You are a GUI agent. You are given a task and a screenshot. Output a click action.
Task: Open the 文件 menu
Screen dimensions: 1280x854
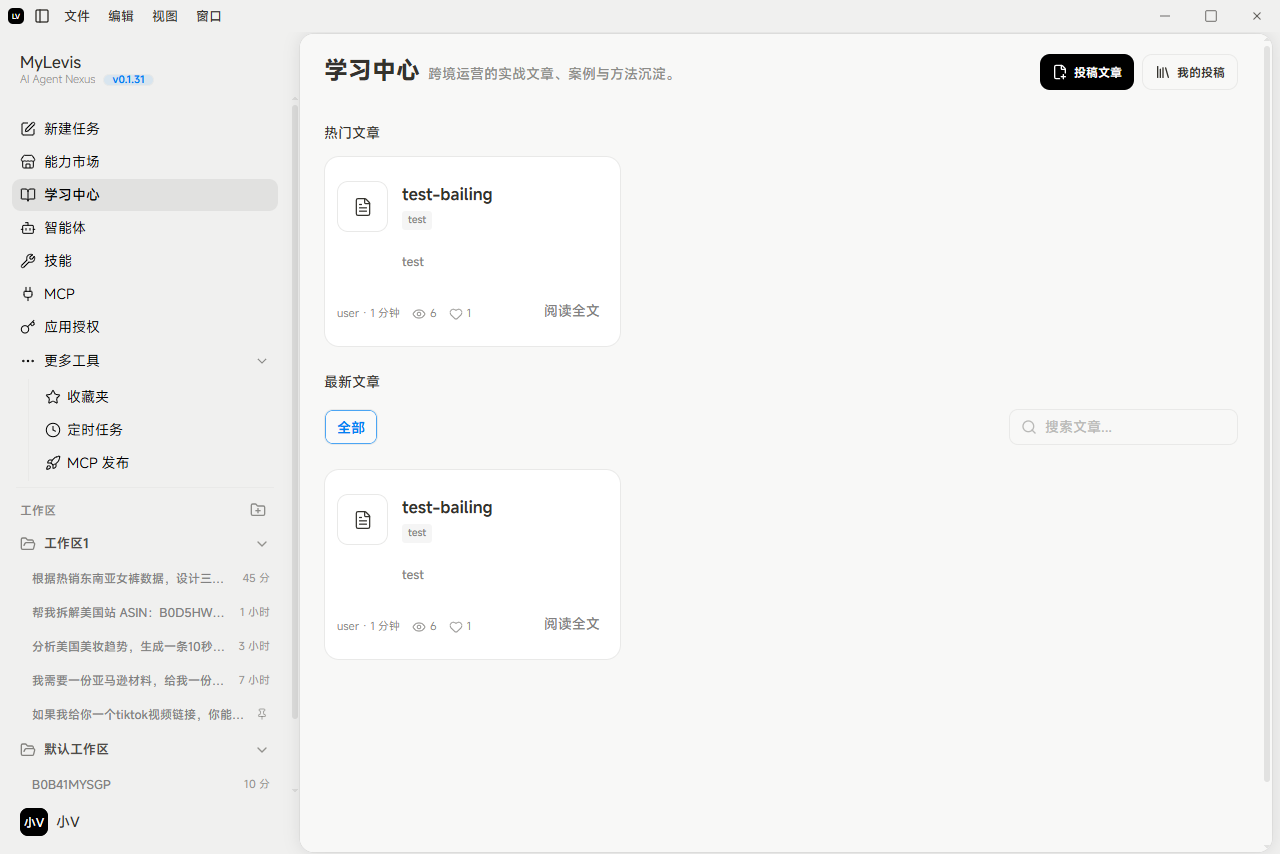(x=77, y=16)
